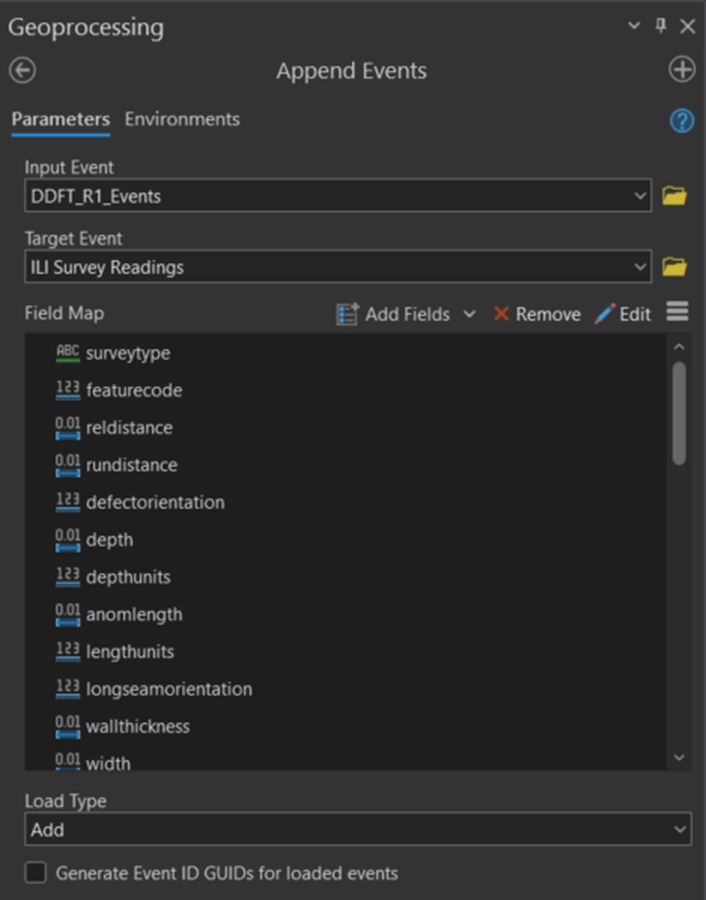
Task: Expand the Input Event dropdown list
Action: (640, 196)
